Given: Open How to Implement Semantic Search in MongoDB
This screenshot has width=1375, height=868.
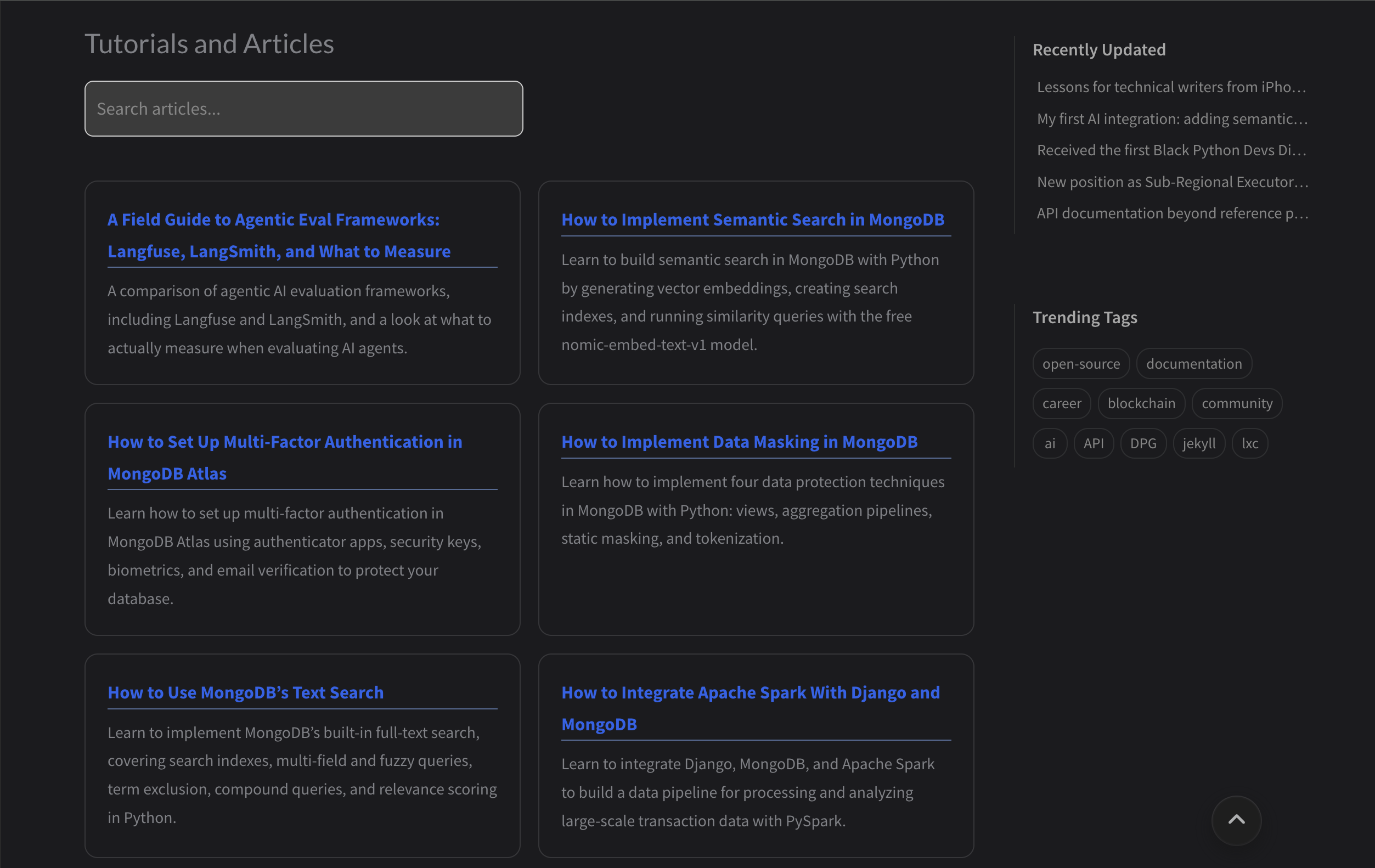Looking at the screenshot, I should (x=753, y=219).
